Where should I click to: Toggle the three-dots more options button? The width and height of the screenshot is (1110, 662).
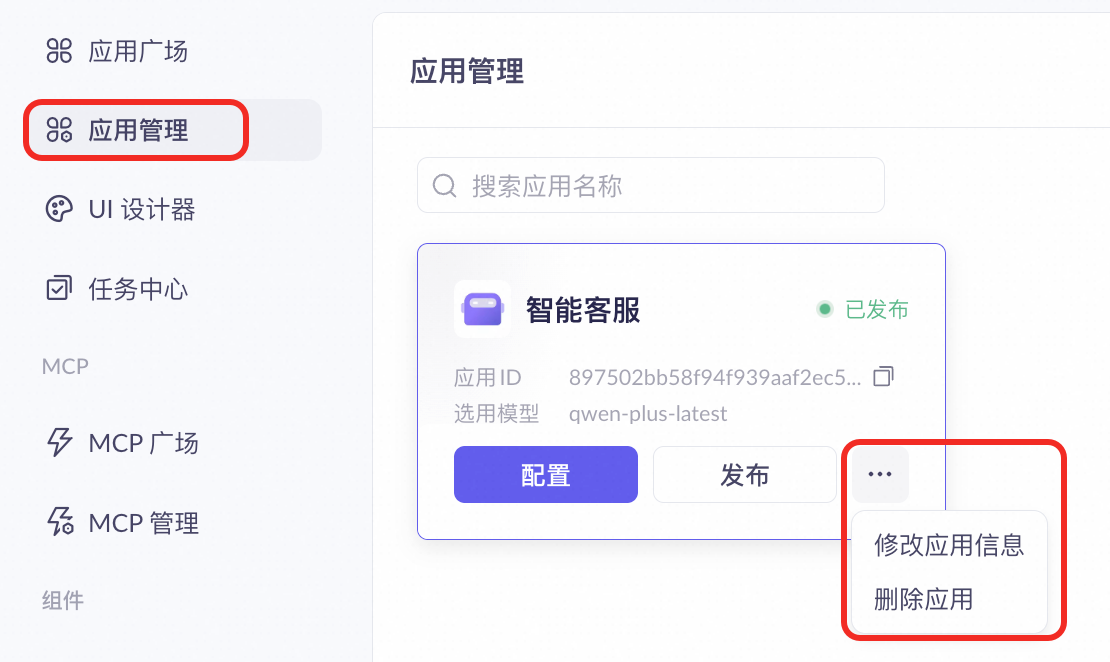880,474
